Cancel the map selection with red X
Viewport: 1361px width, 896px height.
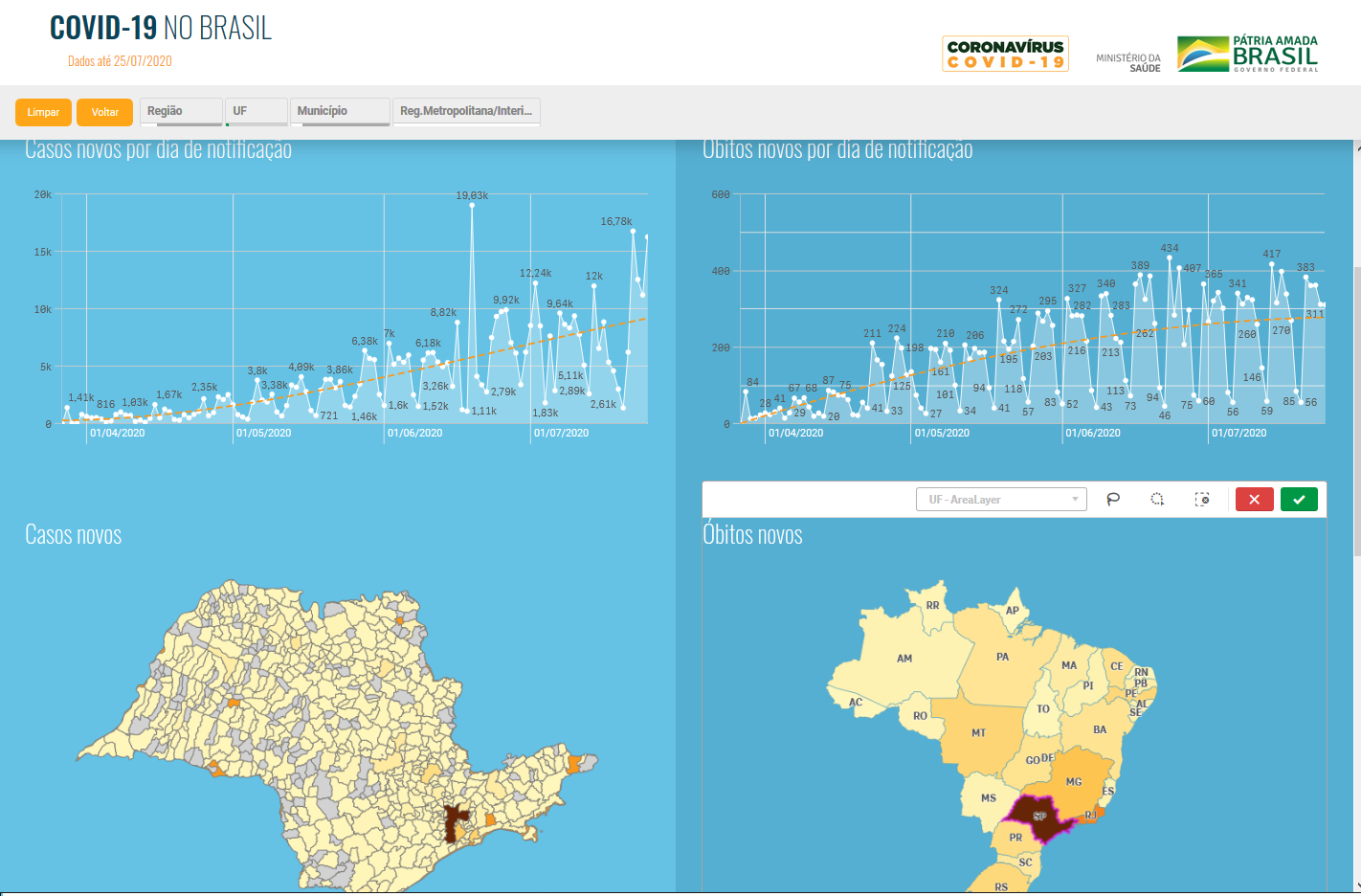[x=1254, y=499]
